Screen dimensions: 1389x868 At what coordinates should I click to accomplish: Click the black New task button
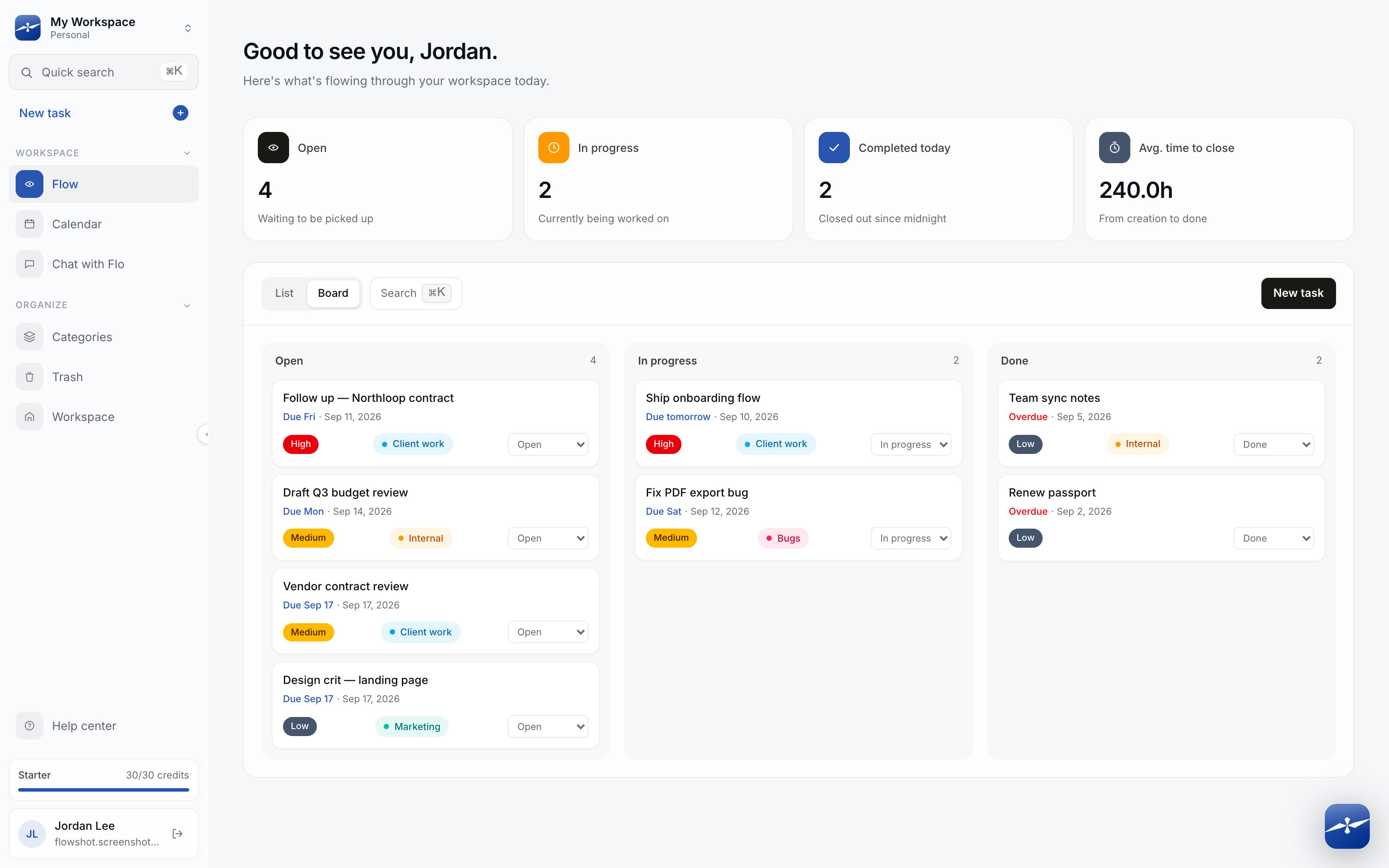coord(1298,293)
